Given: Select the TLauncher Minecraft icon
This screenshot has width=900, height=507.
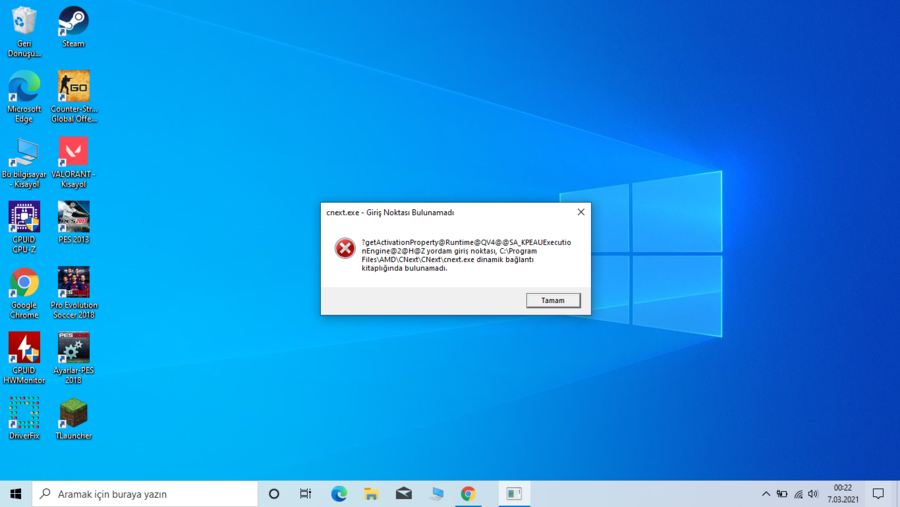Looking at the screenshot, I should [x=73, y=419].
